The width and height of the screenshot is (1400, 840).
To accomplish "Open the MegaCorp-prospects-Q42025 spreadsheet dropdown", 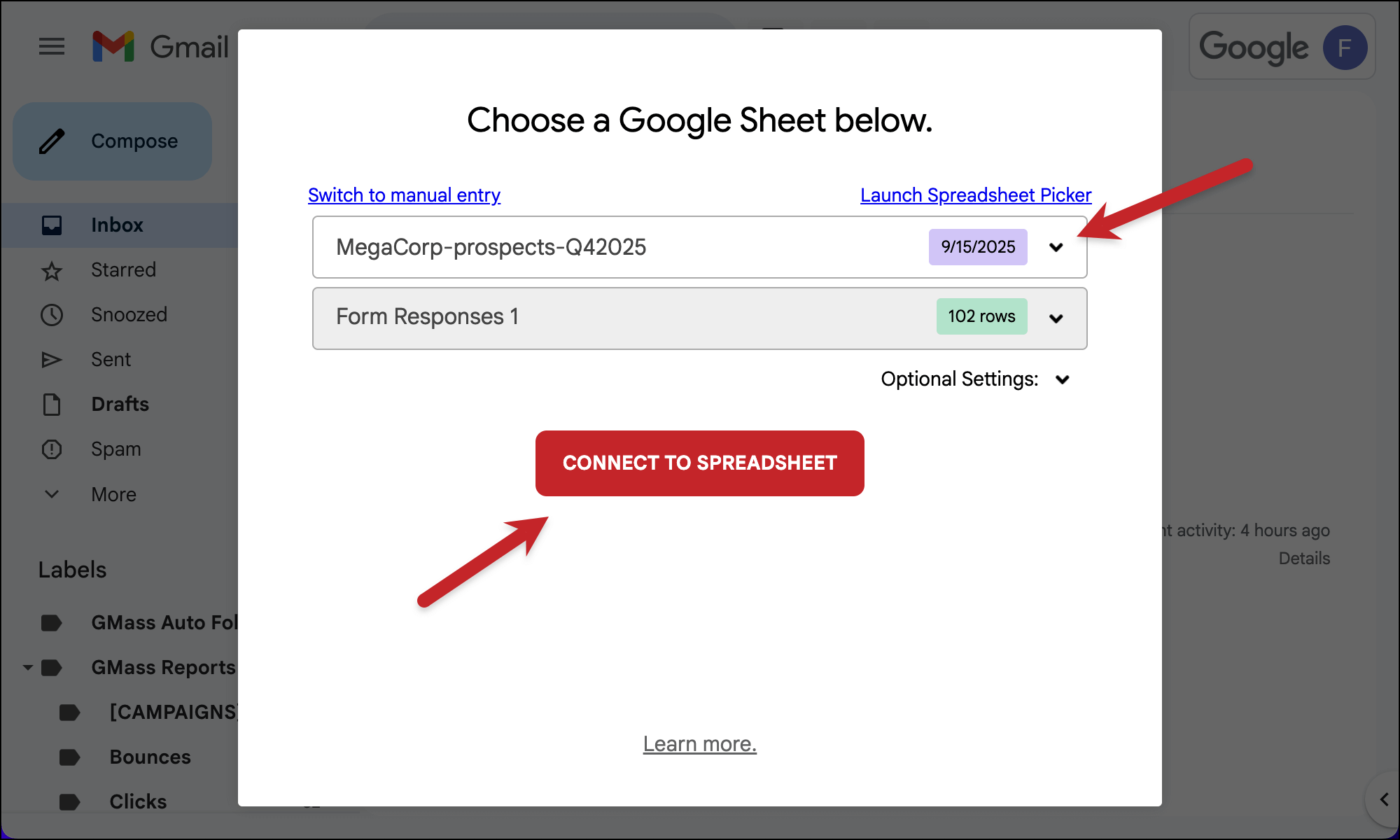I will [1057, 247].
